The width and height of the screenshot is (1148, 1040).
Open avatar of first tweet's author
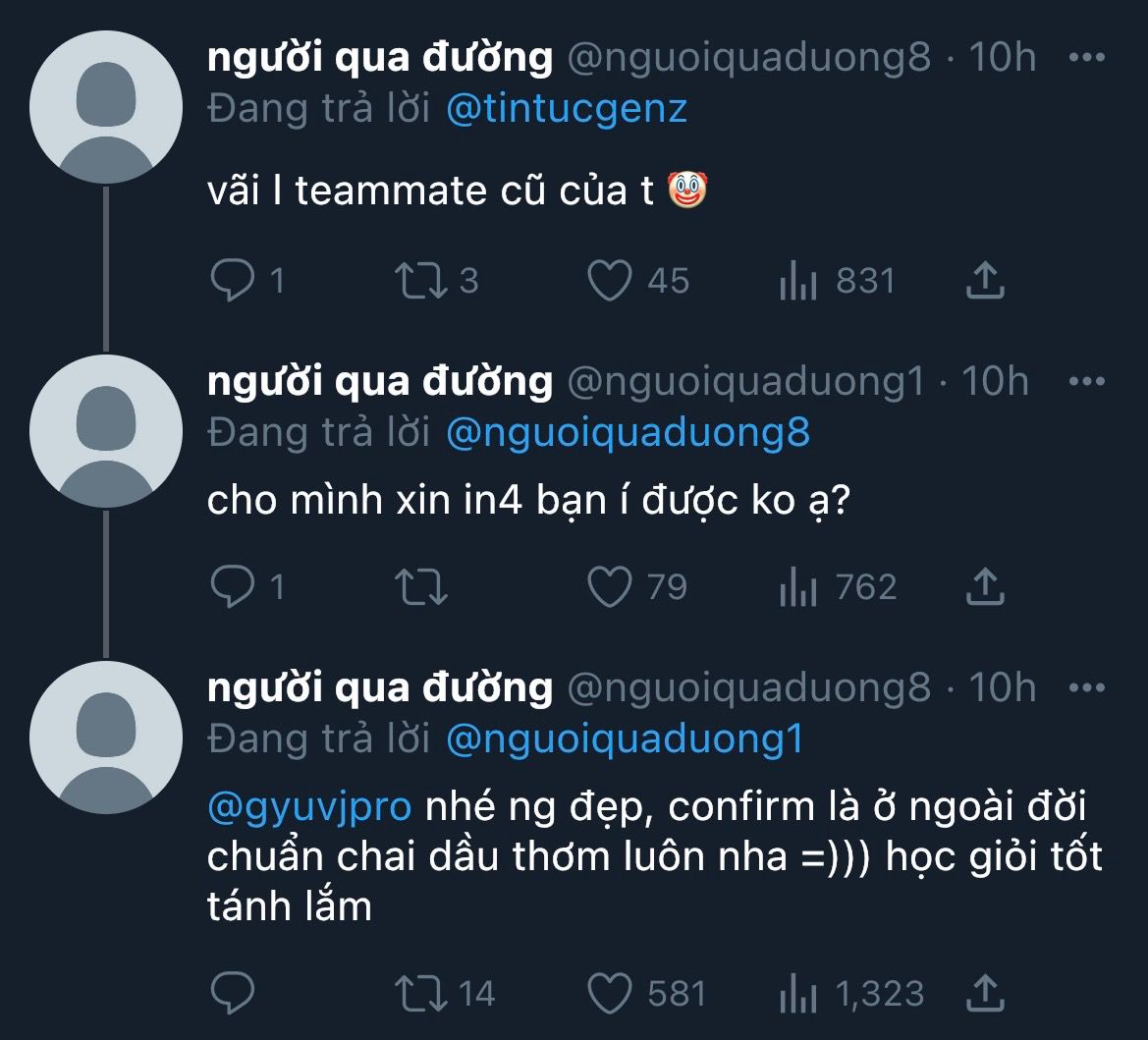tap(106, 107)
